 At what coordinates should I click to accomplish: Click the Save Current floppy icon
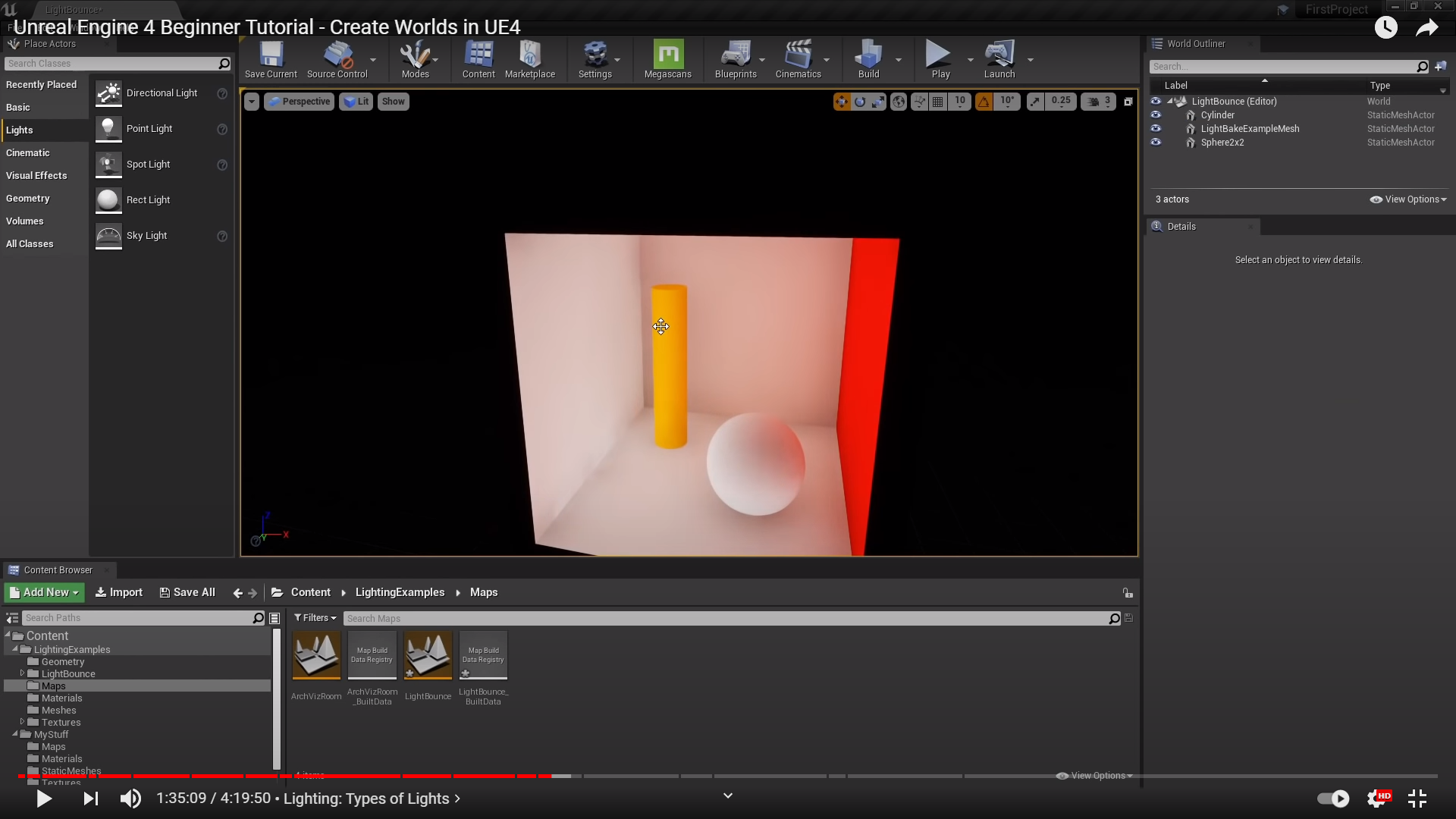[271, 55]
